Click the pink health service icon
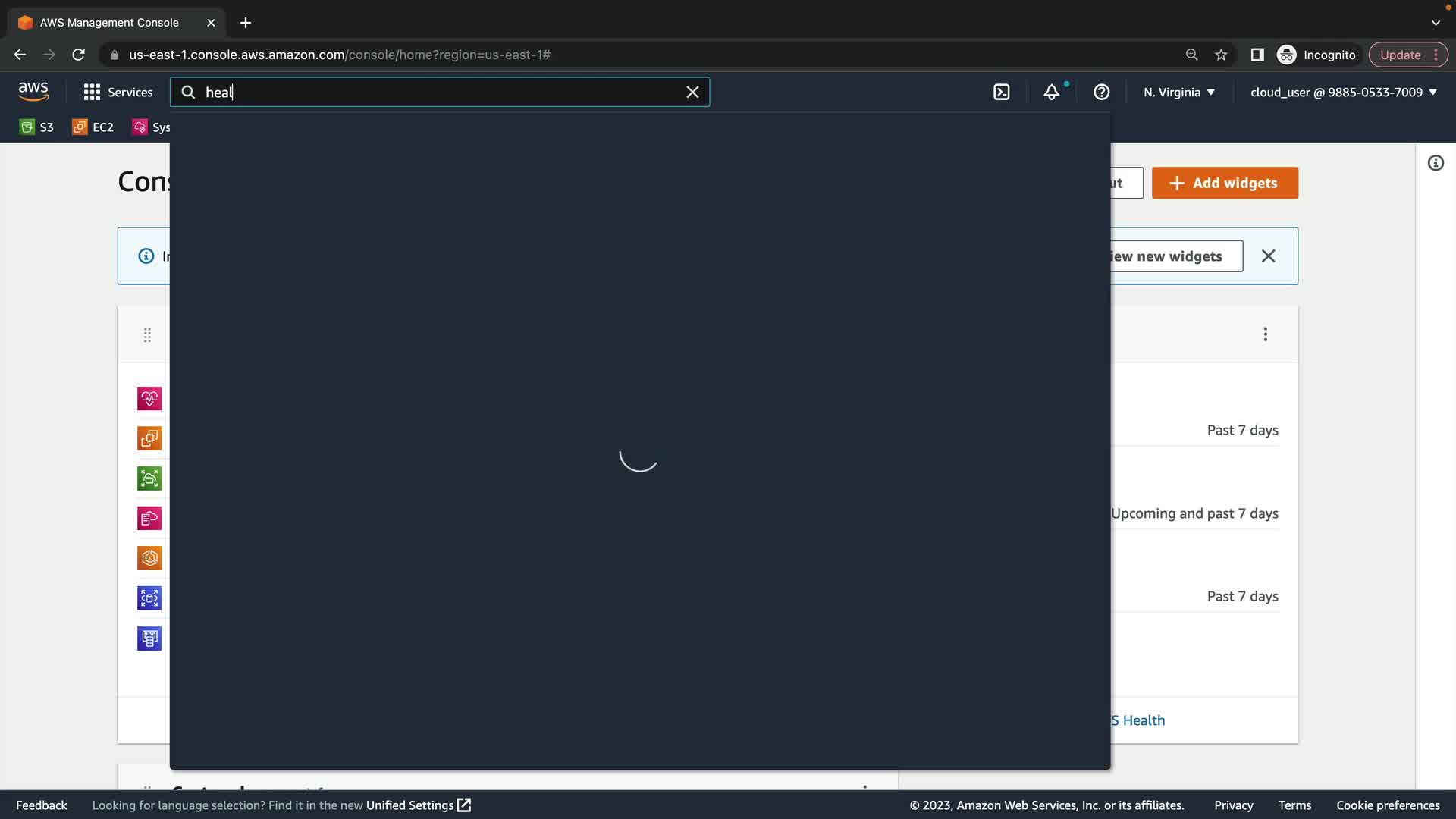 coord(149,399)
